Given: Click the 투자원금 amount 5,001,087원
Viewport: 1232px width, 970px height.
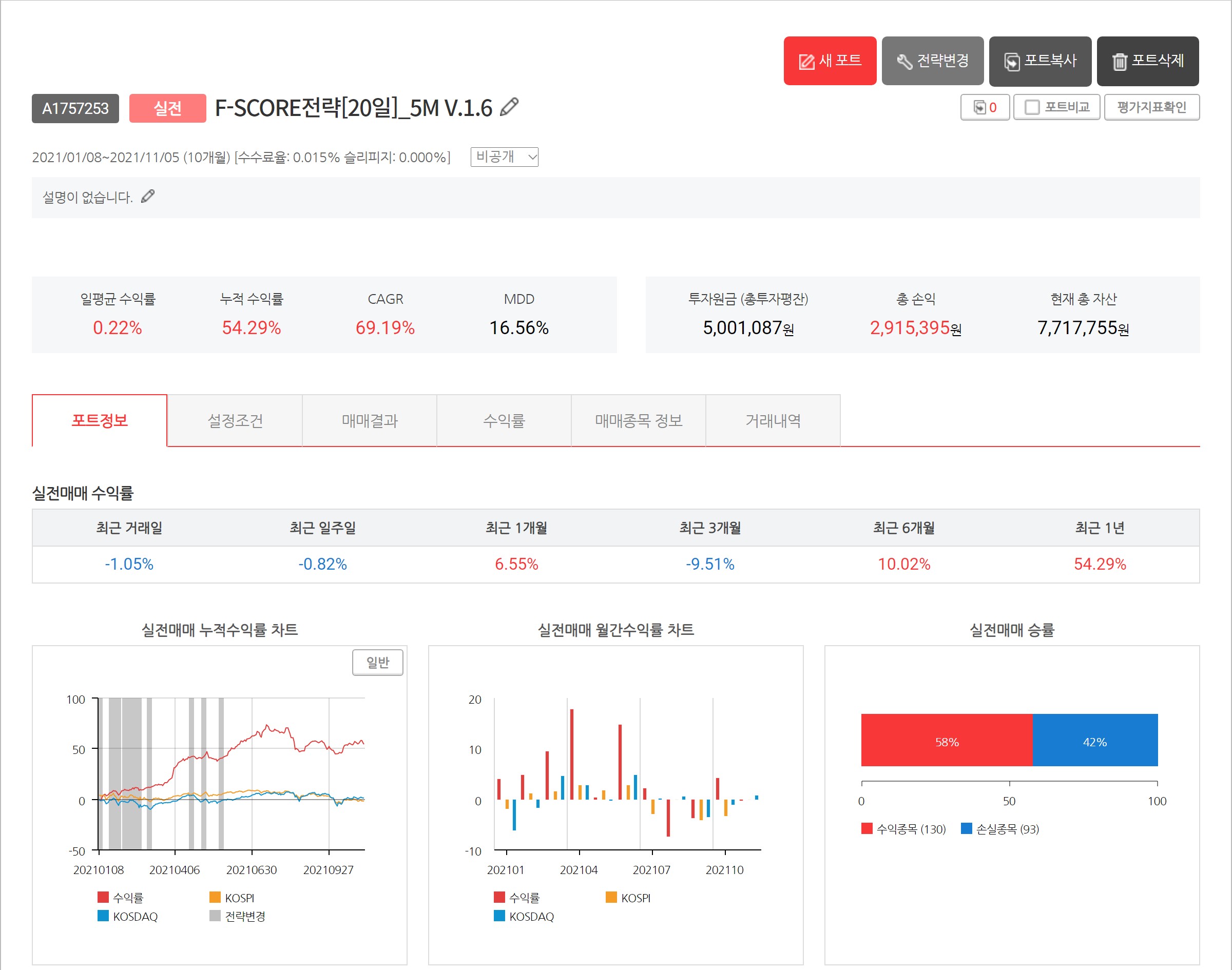Looking at the screenshot, I should 748,327.
